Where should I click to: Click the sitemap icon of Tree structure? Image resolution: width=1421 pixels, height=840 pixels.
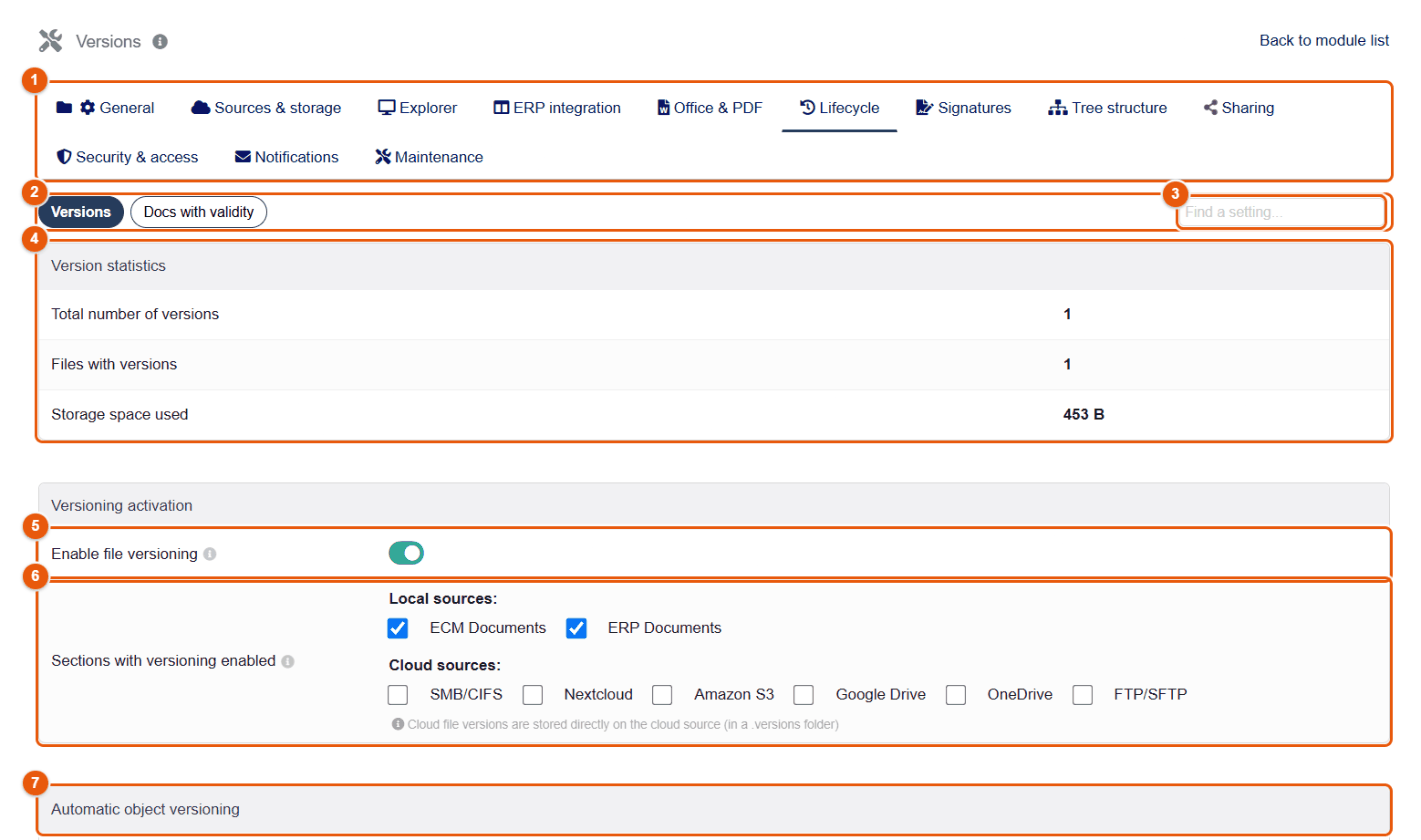click(1058, 108)
